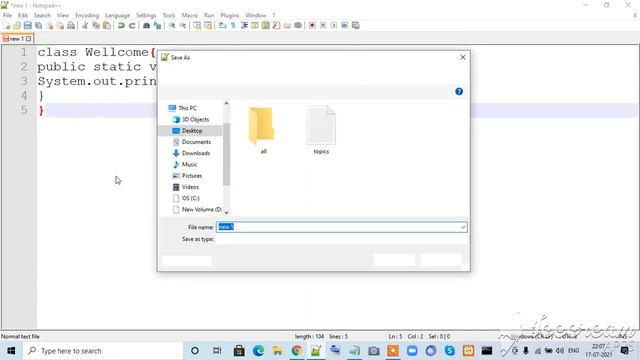Select Pictures in the navigation tree
Viewport: 640px width, 360px height.
(x=187, y=176)
